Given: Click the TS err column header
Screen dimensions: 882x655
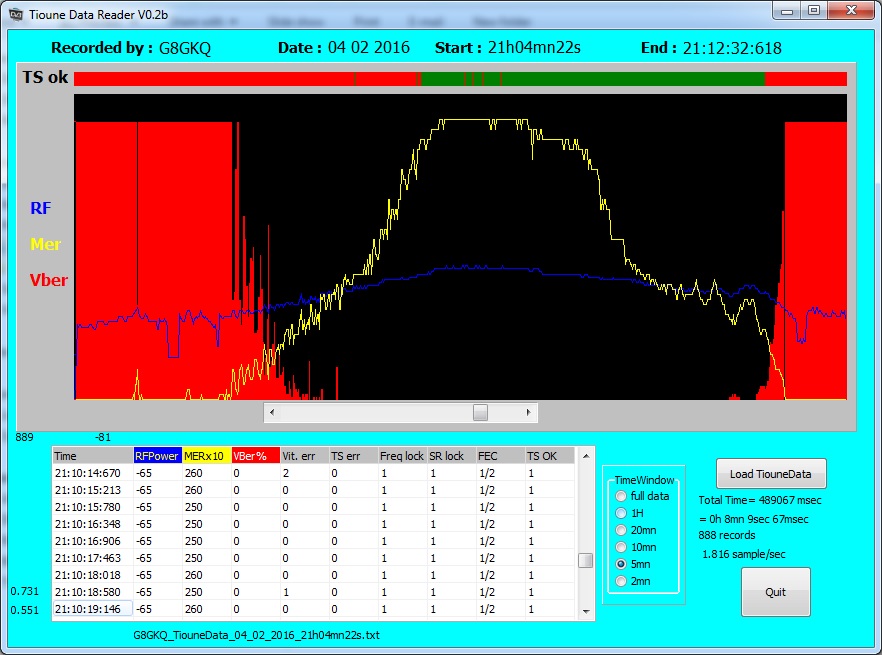Looking at the screenshot, I should [x=353, y=456].
